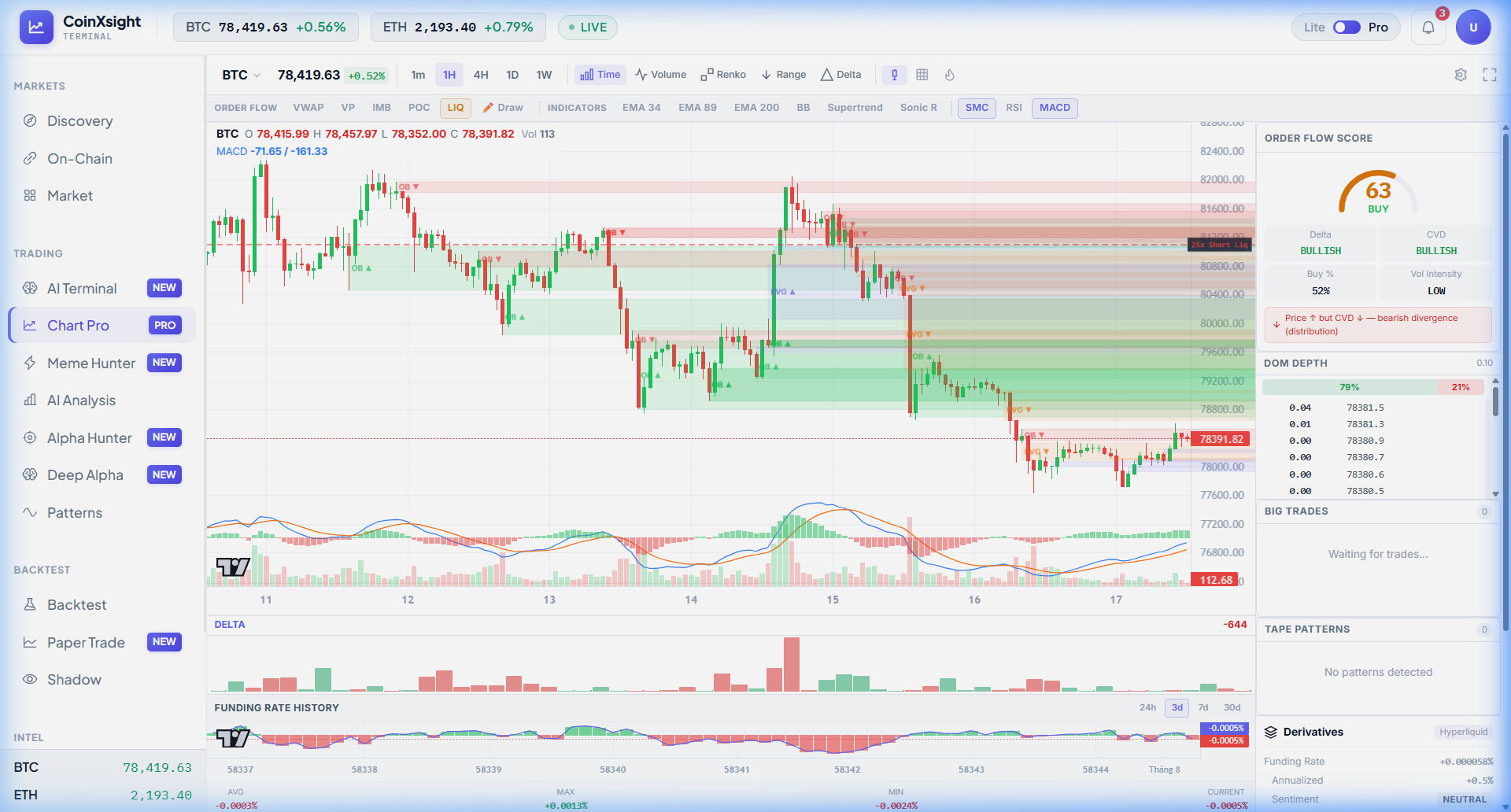Enable the Supertrend indicator
The image size is (1511, 812).
tap(855, 108)
